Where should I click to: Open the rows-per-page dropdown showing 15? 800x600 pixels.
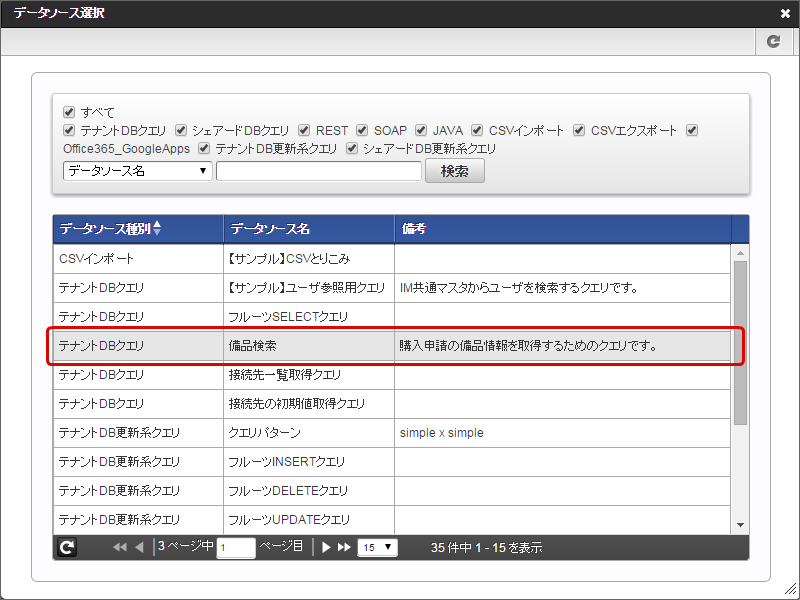point(377,548)
